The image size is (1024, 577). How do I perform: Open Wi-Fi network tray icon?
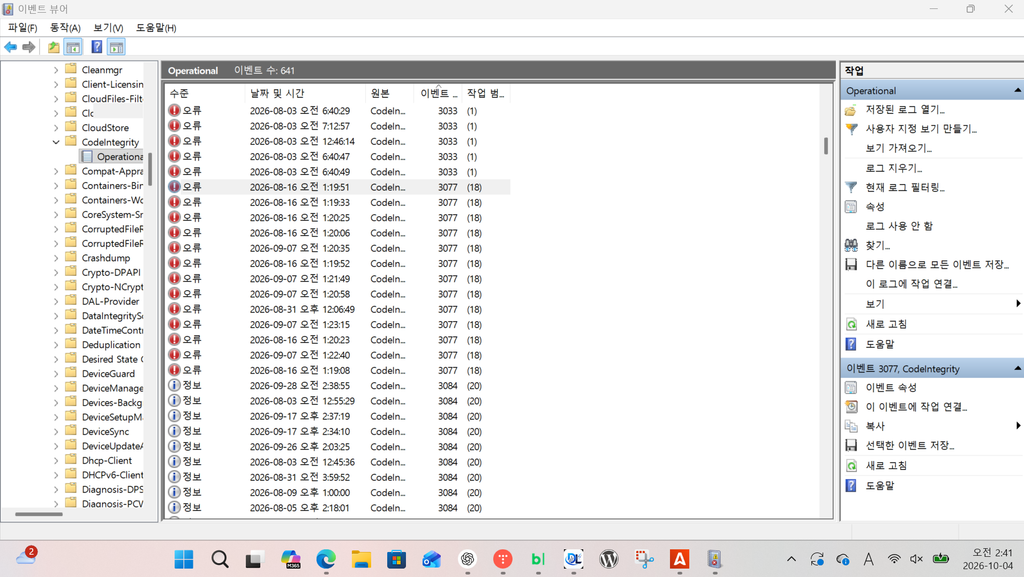pyautogui.click(x=894, y=559)
